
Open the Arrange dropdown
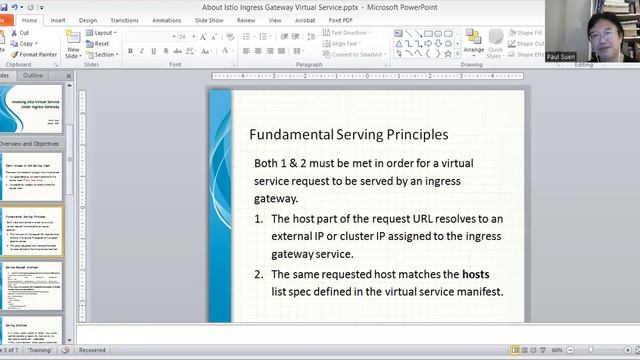(x=473, y=44)
